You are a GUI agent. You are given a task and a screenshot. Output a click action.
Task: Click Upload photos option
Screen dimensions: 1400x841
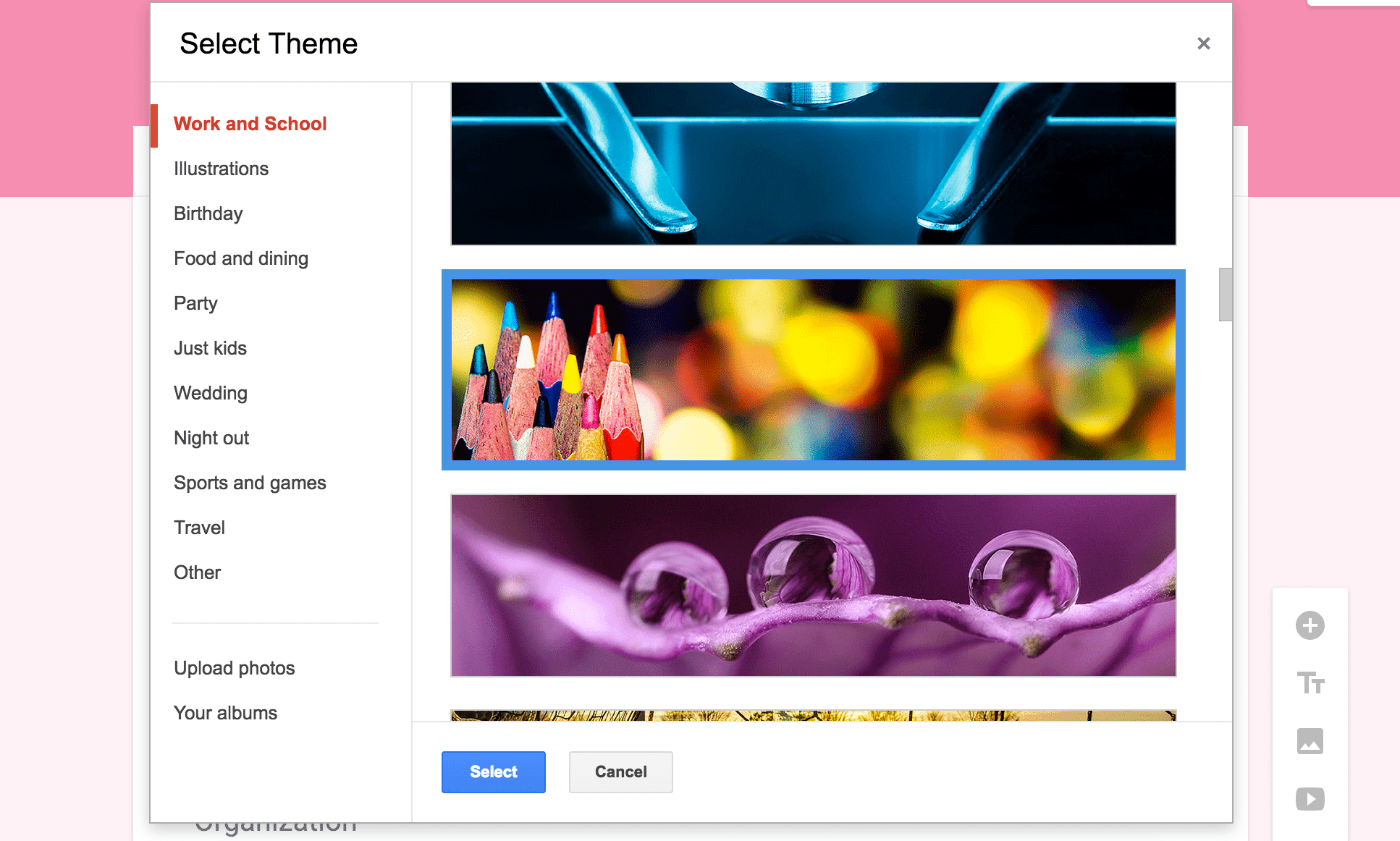click(x=234, y=668)
